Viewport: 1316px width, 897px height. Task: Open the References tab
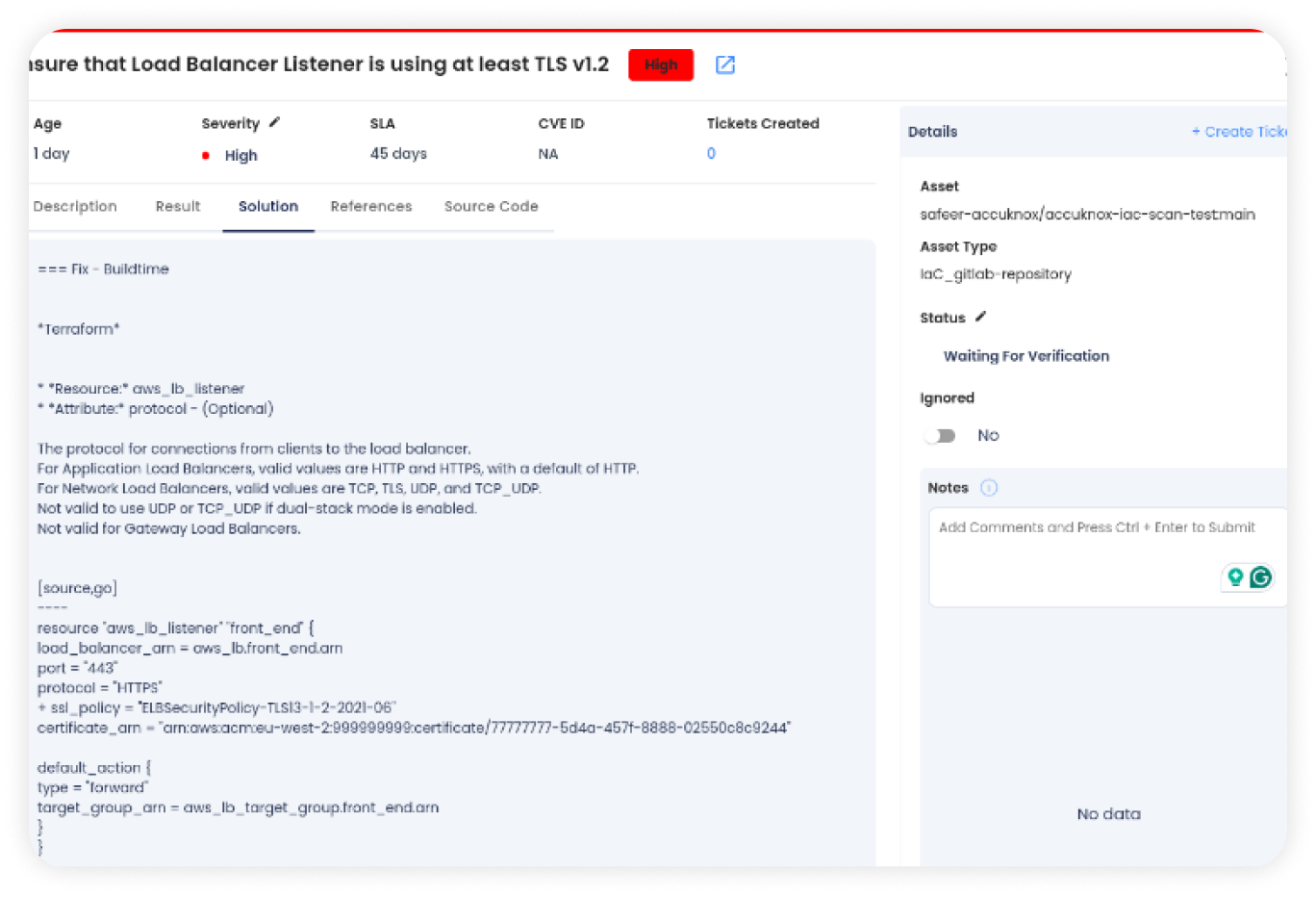pyautogui.click(x=371, y=206)
